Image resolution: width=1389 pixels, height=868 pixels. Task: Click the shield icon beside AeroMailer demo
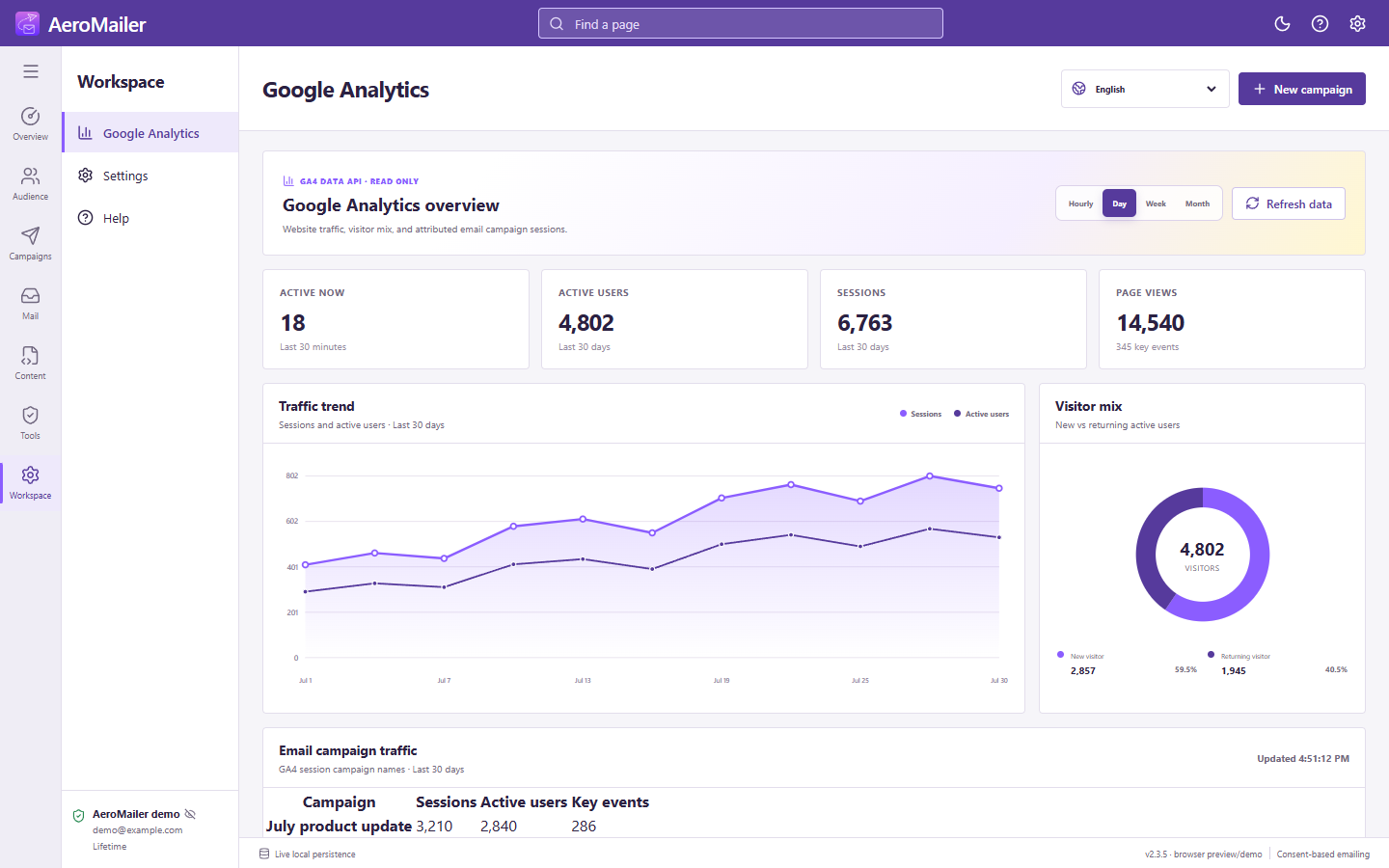point(79,815)
